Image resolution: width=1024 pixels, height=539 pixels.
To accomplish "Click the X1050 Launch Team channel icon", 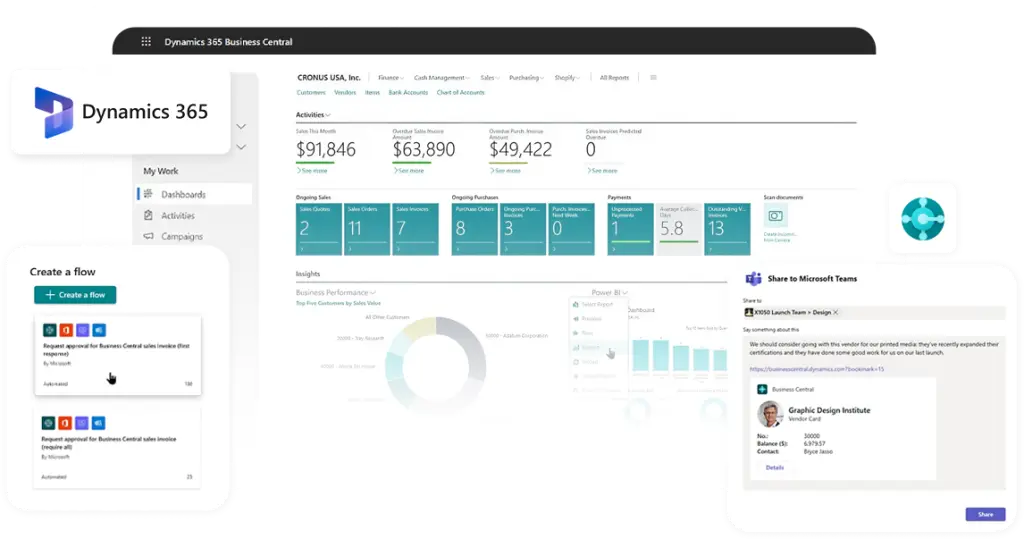I will (x=748, y=312).
